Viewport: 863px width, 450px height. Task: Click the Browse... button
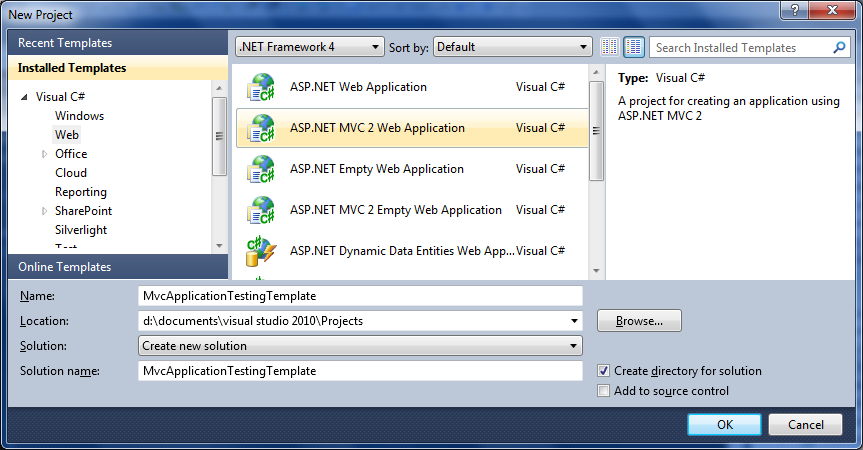coord(639,321)
